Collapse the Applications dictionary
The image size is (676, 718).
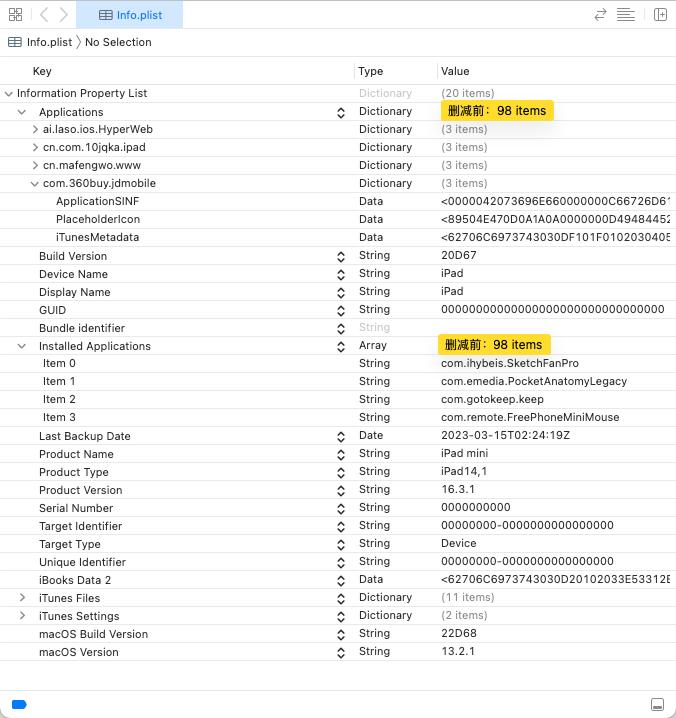pos(22,112)
